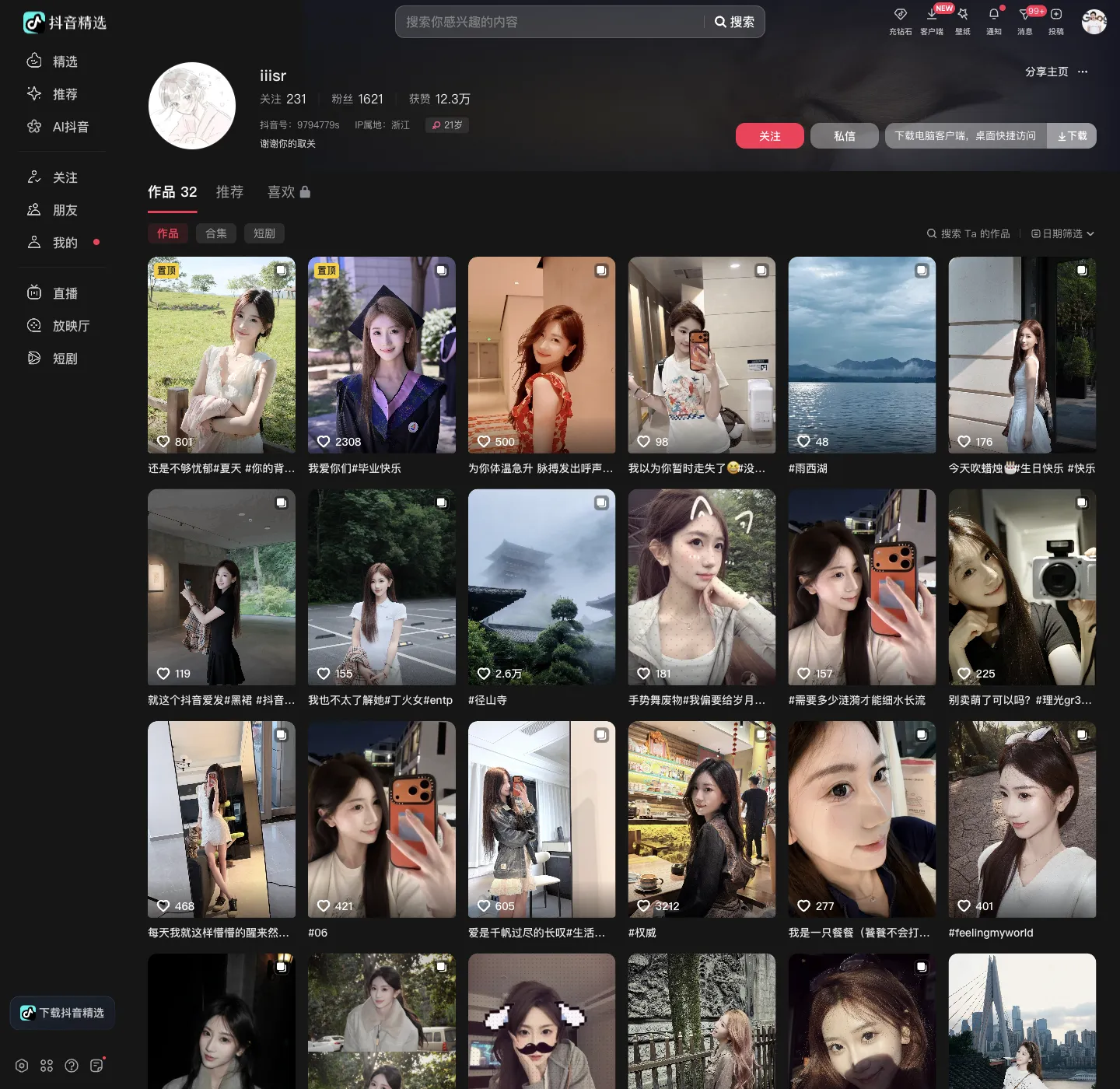
Task: Switch to the locked 喜欢 tab
Action: click(x=289, y=191)
